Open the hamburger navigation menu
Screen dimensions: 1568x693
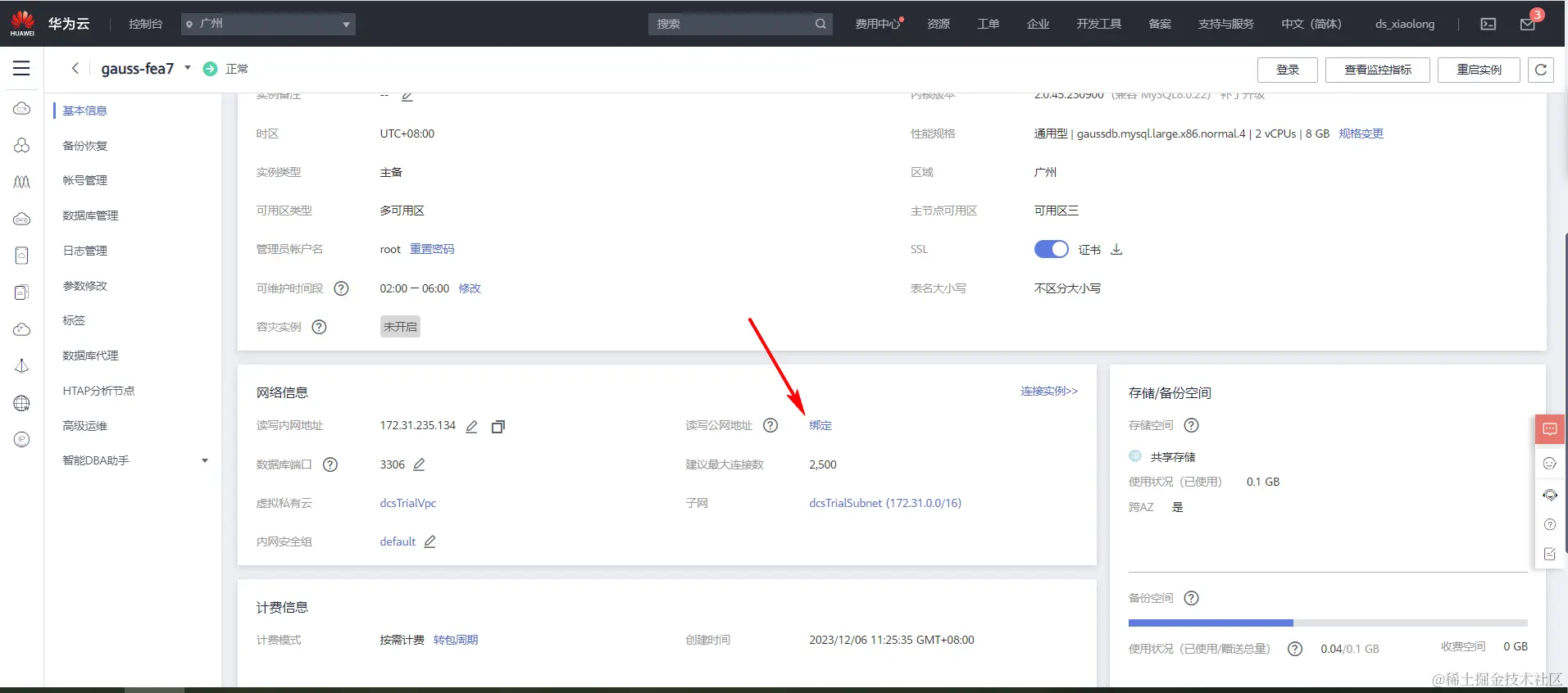coord(22,69)
